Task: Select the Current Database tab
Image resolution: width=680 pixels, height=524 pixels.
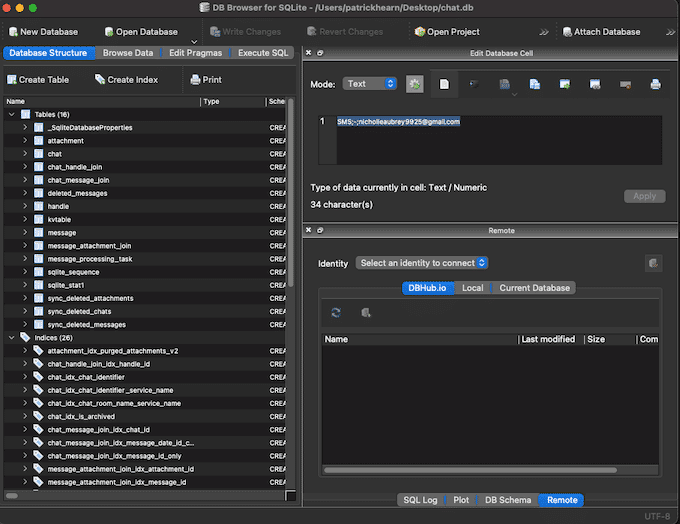Action: click(x=534, y=288)
